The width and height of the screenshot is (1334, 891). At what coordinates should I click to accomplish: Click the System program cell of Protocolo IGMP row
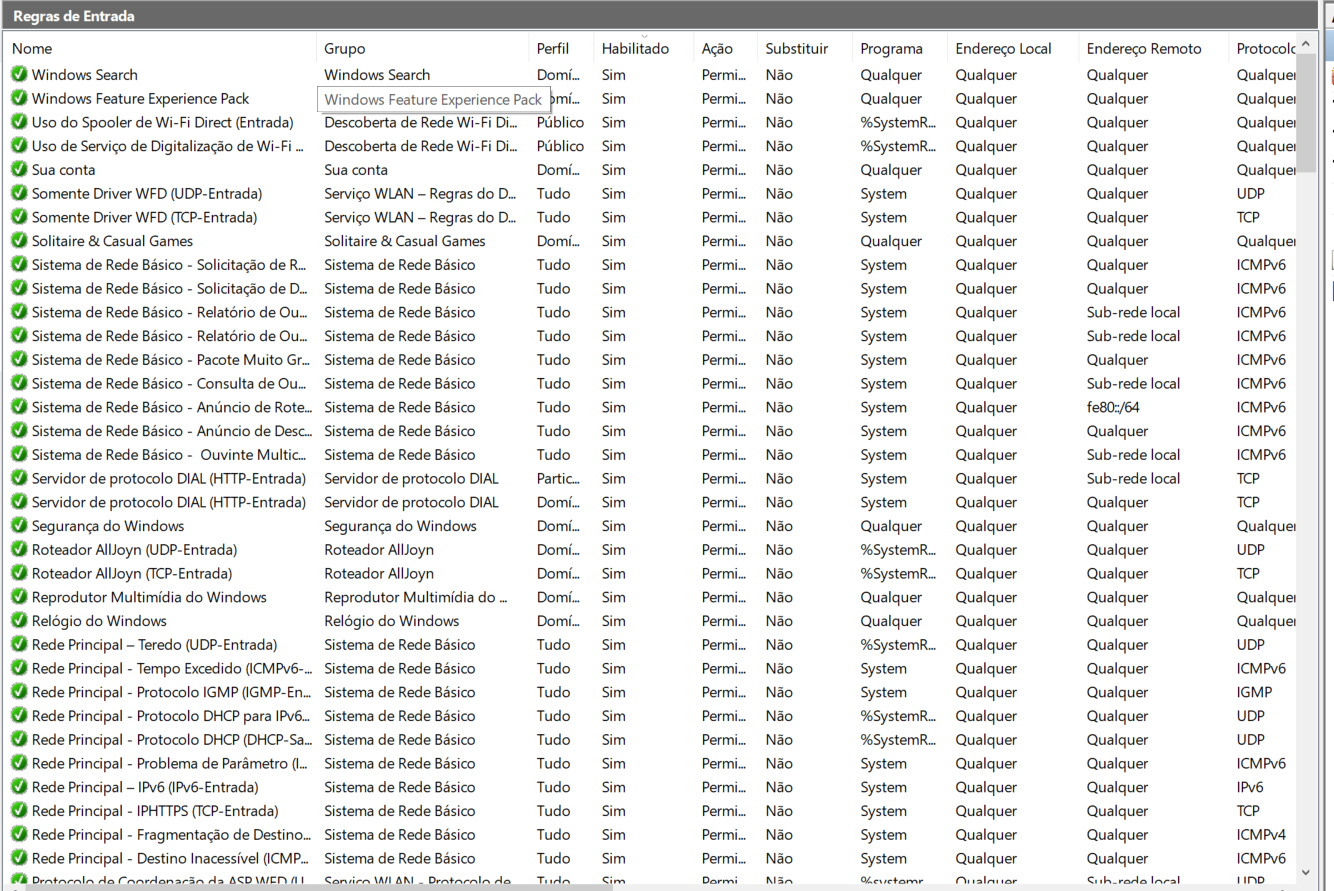coord(883,692)
